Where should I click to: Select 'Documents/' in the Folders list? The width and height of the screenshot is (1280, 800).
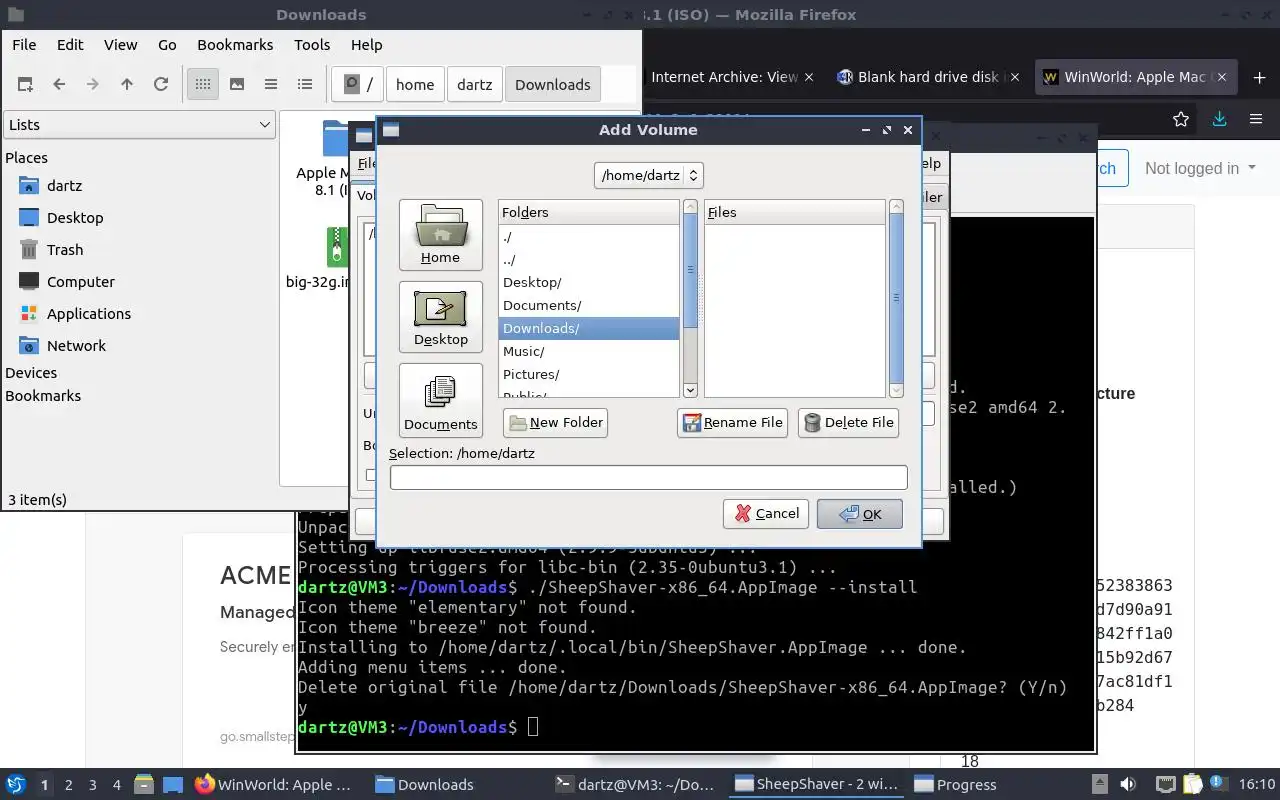[x=588, y=306]
